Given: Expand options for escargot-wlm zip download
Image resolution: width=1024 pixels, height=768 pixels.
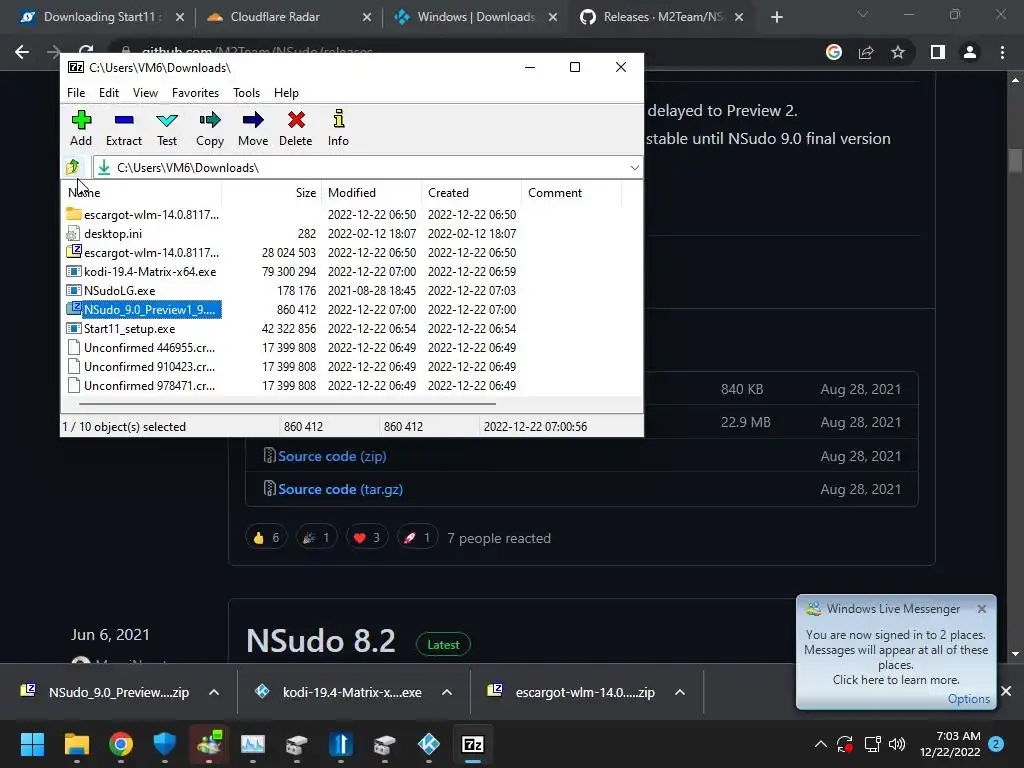Looking at the screenshot, I should (680, 692).
